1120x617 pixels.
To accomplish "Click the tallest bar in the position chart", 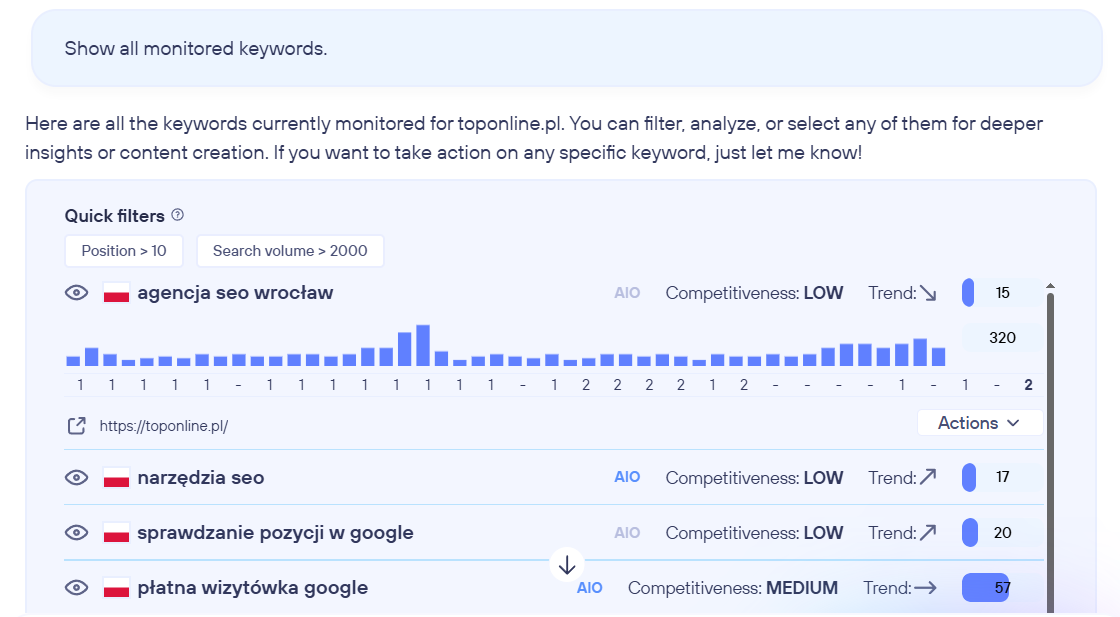I will point(423,346).
